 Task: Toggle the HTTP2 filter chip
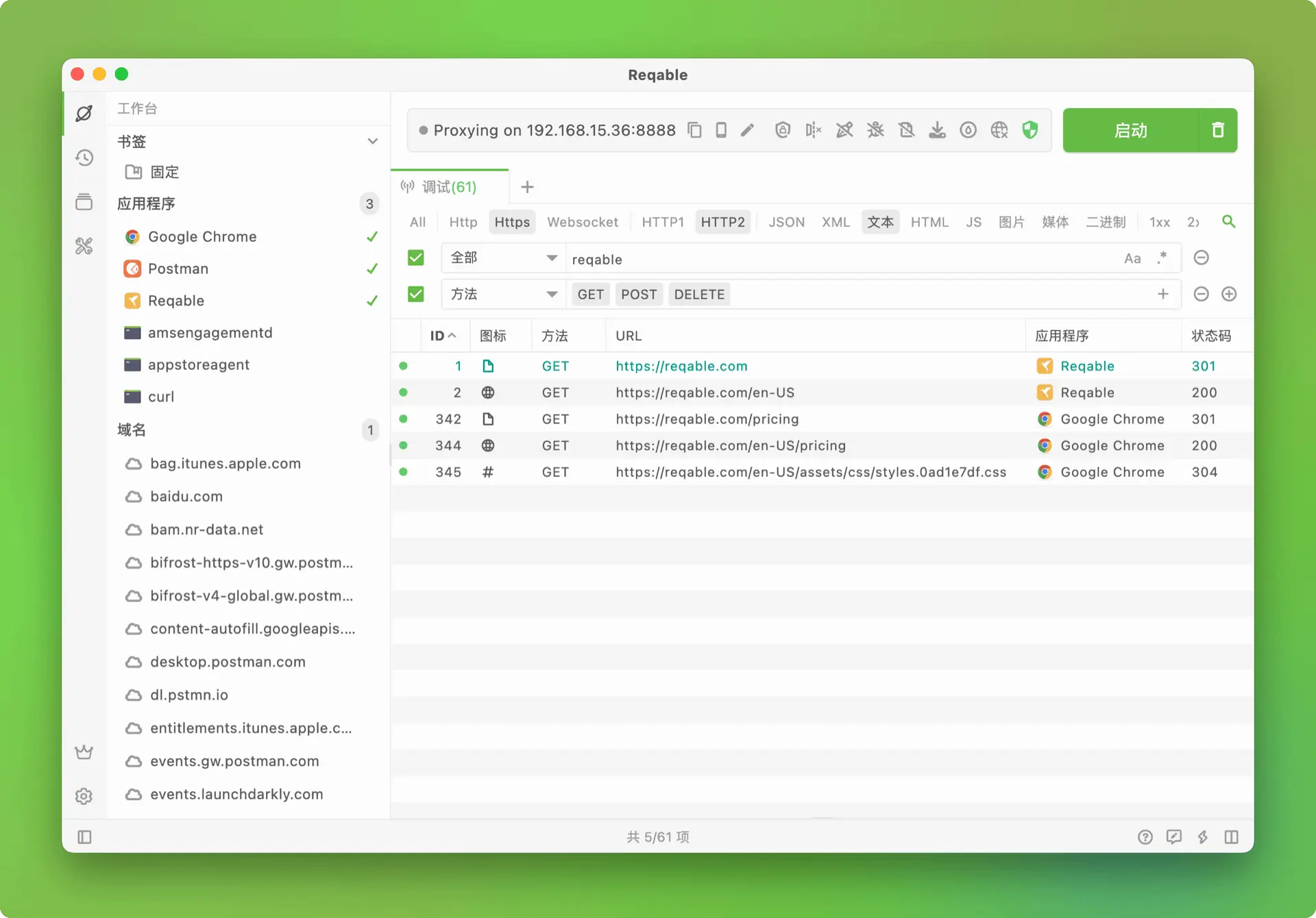723,222
